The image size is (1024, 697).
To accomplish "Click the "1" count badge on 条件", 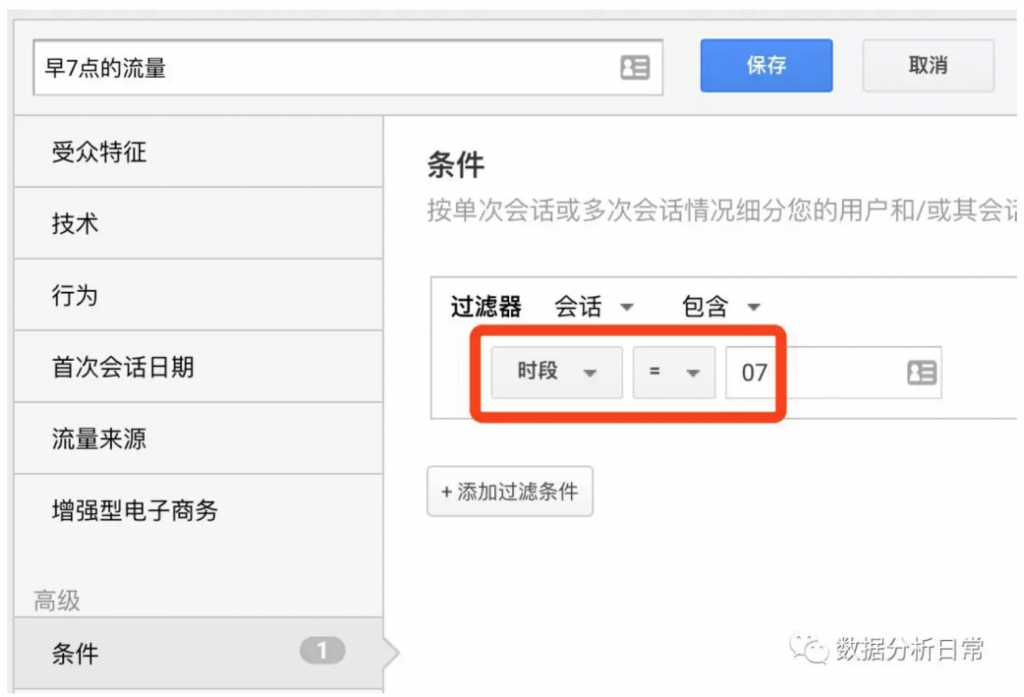I will pos(322,651).
